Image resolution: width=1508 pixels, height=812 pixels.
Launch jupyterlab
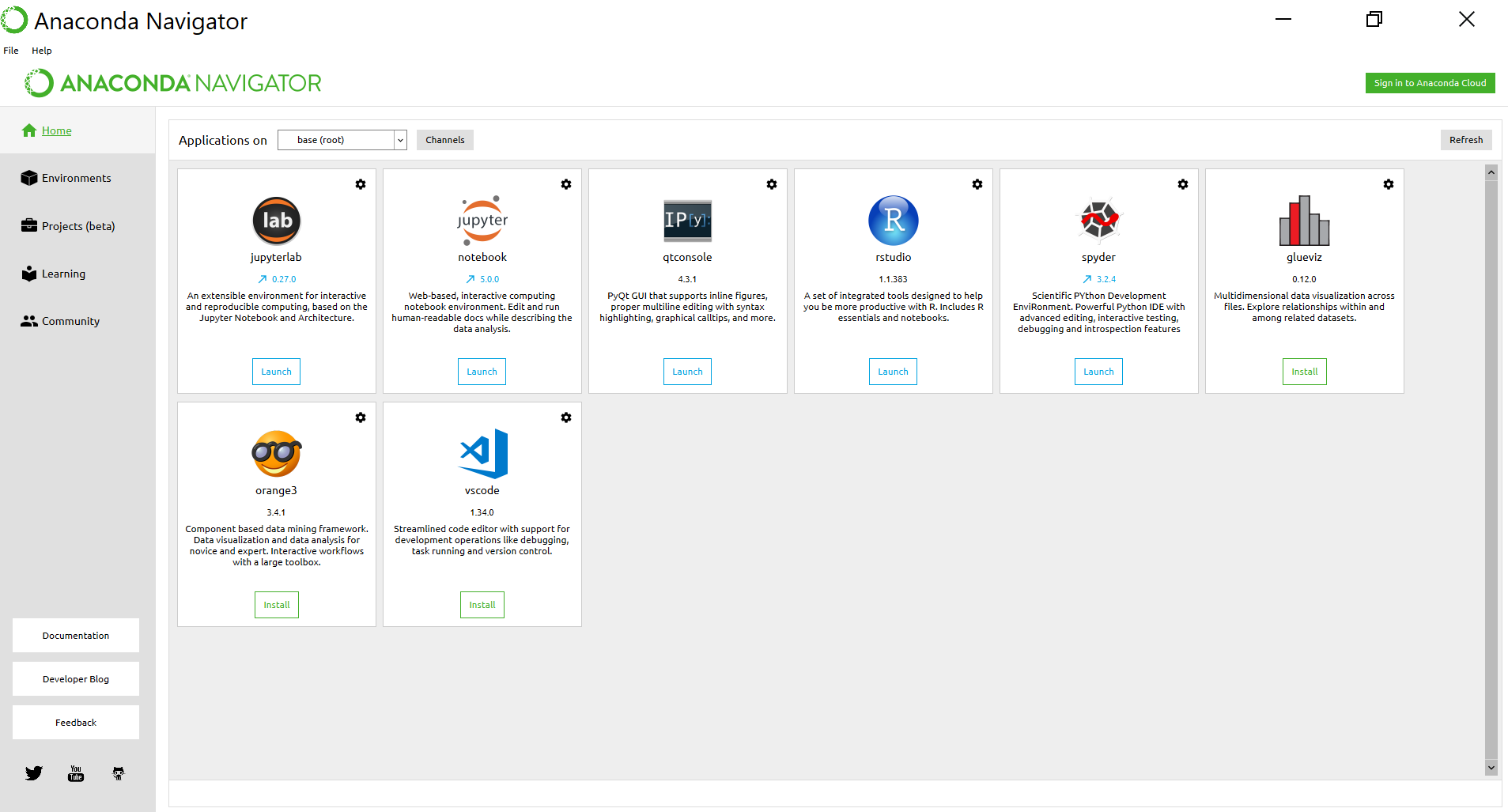(x=277, y=372)
